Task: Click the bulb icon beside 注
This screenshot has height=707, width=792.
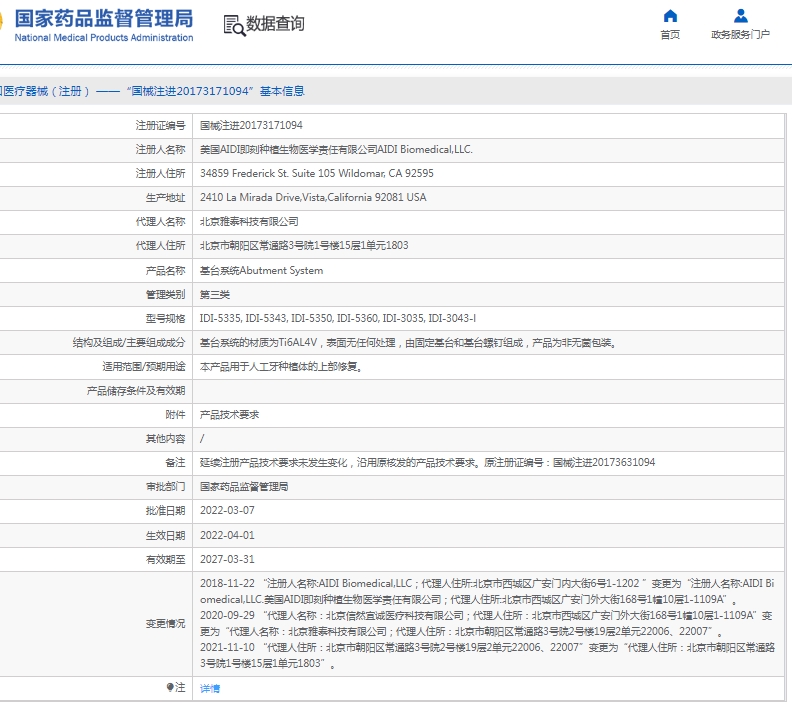Action: pos(170,687)
